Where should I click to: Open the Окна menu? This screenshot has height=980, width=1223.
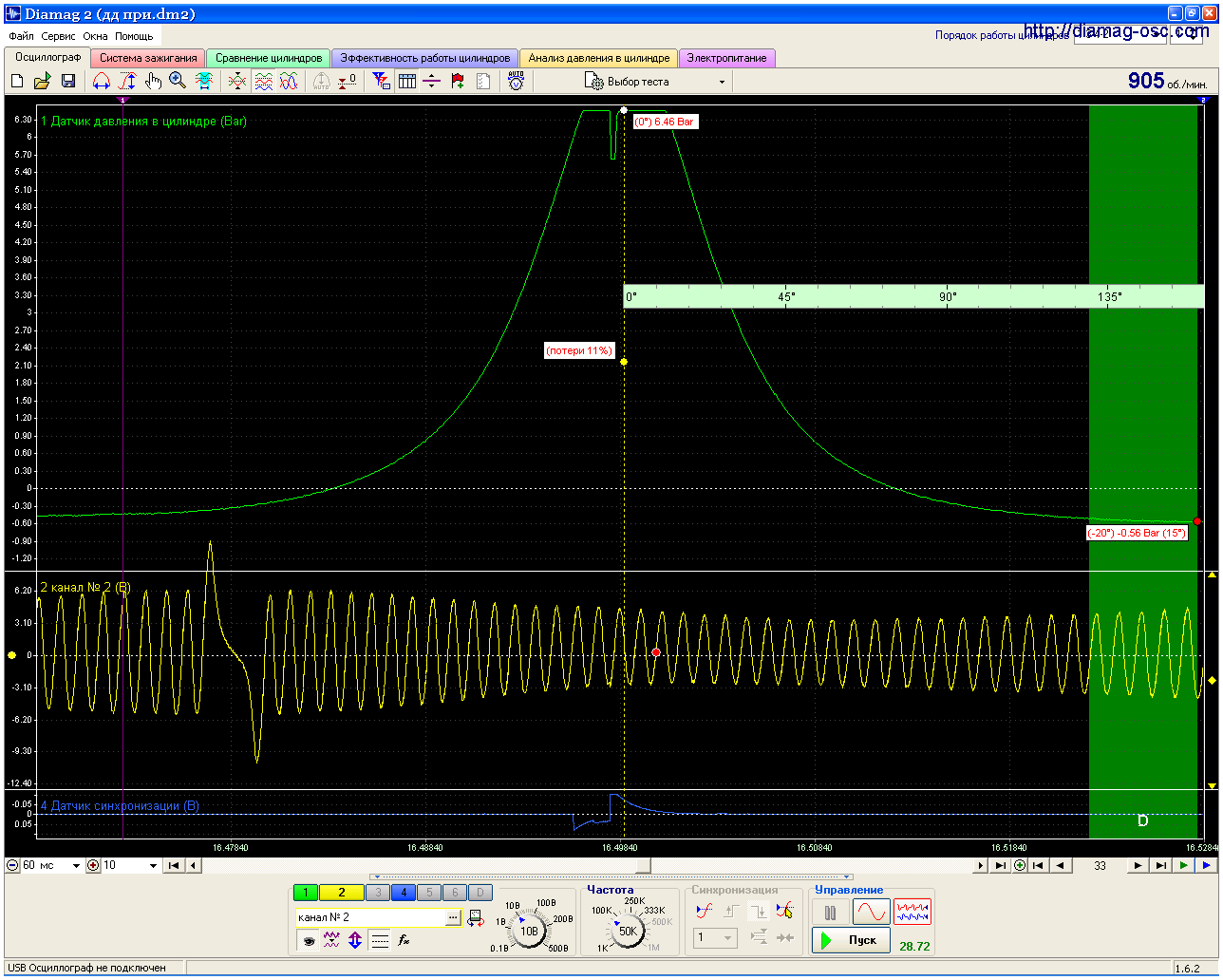pos(95,36)
